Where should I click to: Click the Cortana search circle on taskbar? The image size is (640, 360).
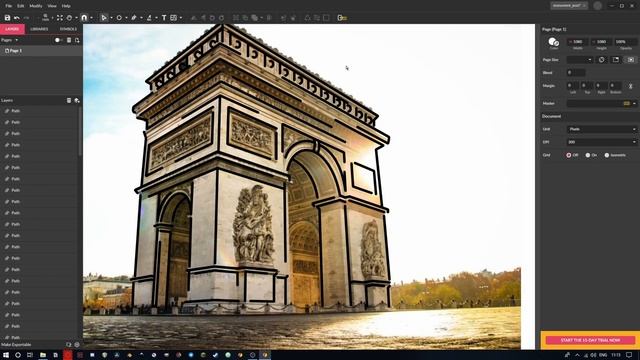tap(18, 355)
